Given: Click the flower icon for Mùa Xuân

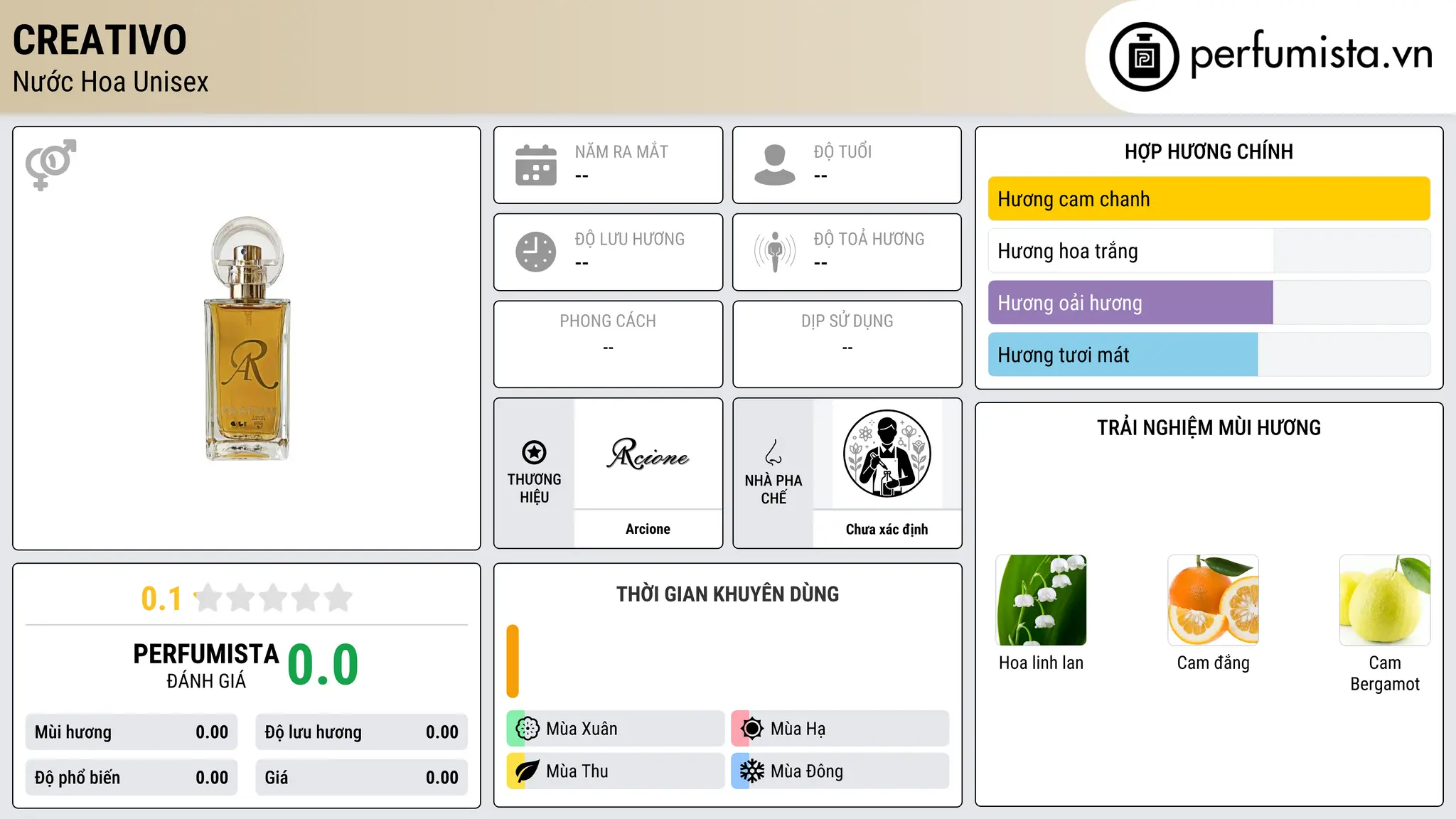Looking at the screenshot, I should click(528, 729).
